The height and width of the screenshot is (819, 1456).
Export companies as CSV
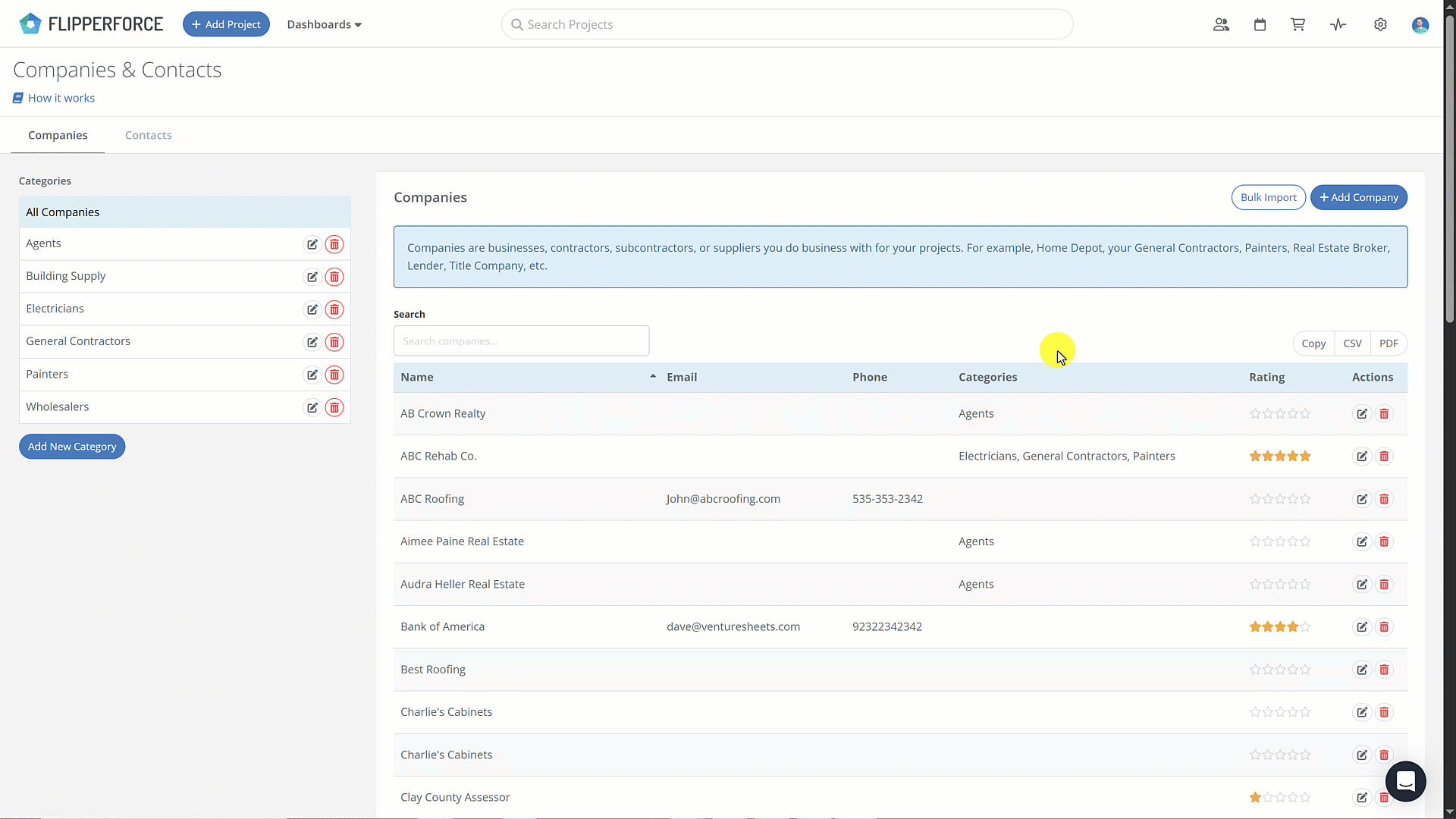tap(1352, 344)
